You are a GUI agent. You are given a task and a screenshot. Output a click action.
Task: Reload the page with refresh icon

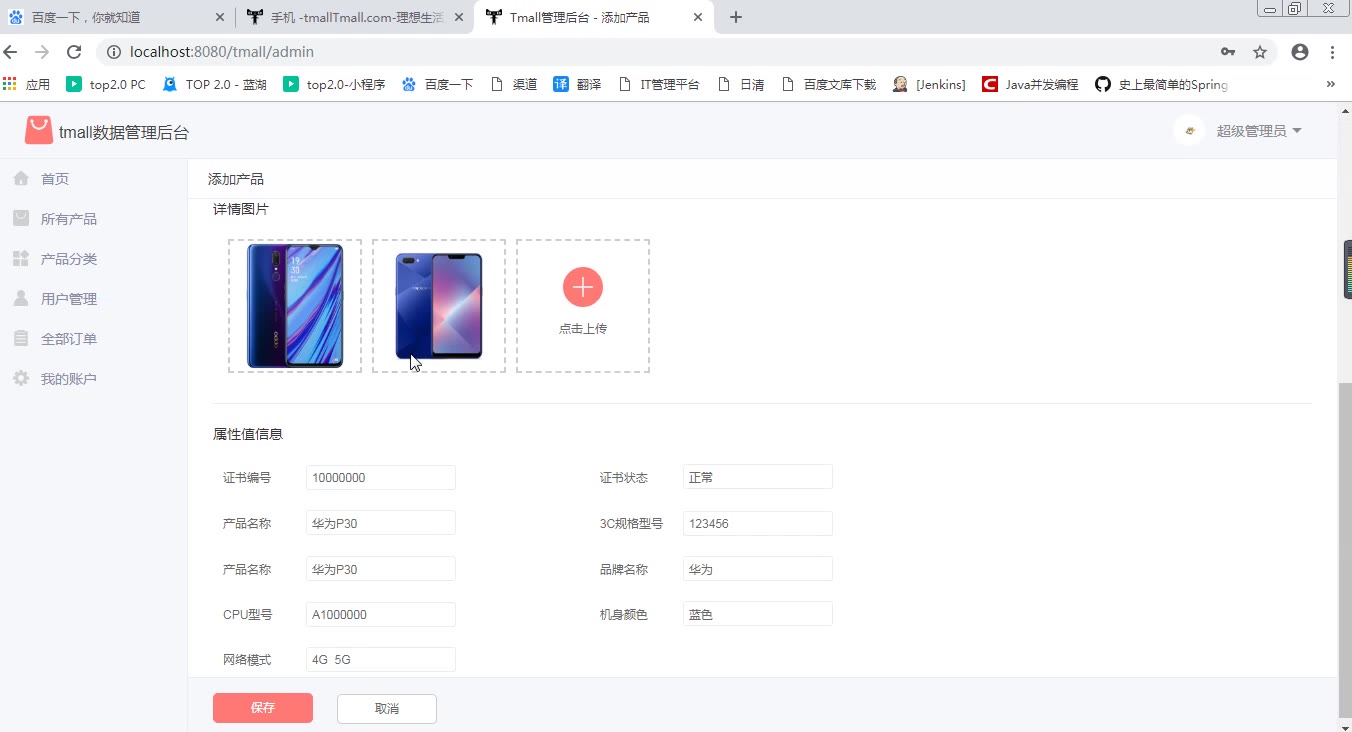pos(74,52)
